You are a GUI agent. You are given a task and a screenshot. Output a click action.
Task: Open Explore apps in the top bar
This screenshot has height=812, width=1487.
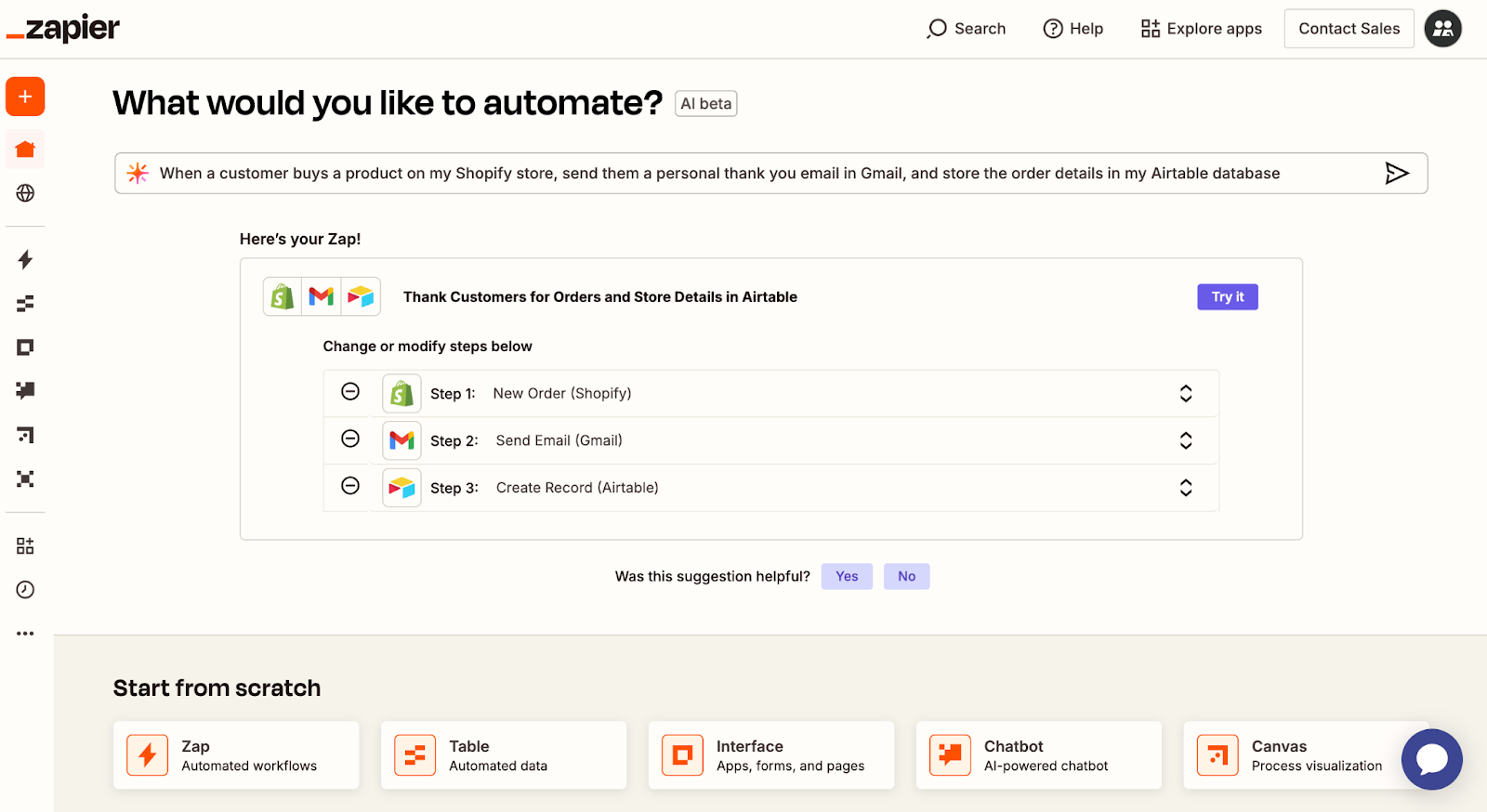1201,29
